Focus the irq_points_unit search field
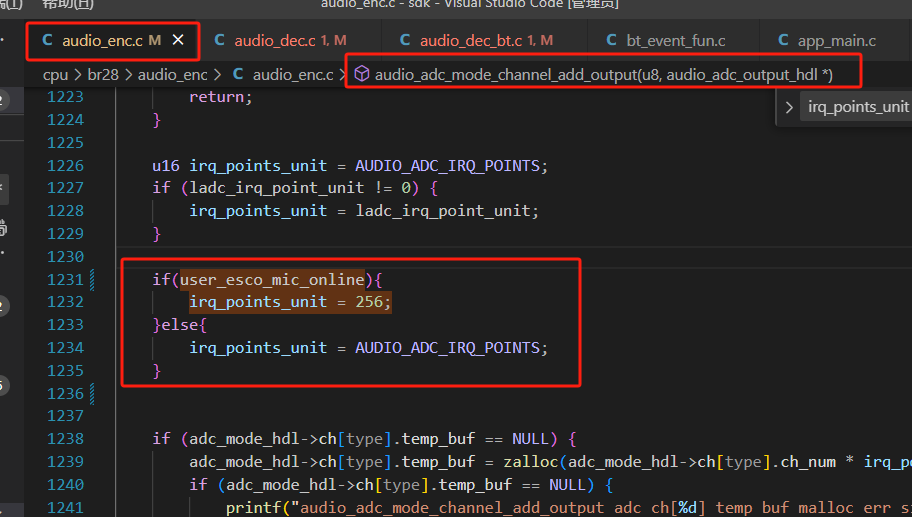Screen dimensions: 912x517 pyautogui.click(x=856, y=107)
